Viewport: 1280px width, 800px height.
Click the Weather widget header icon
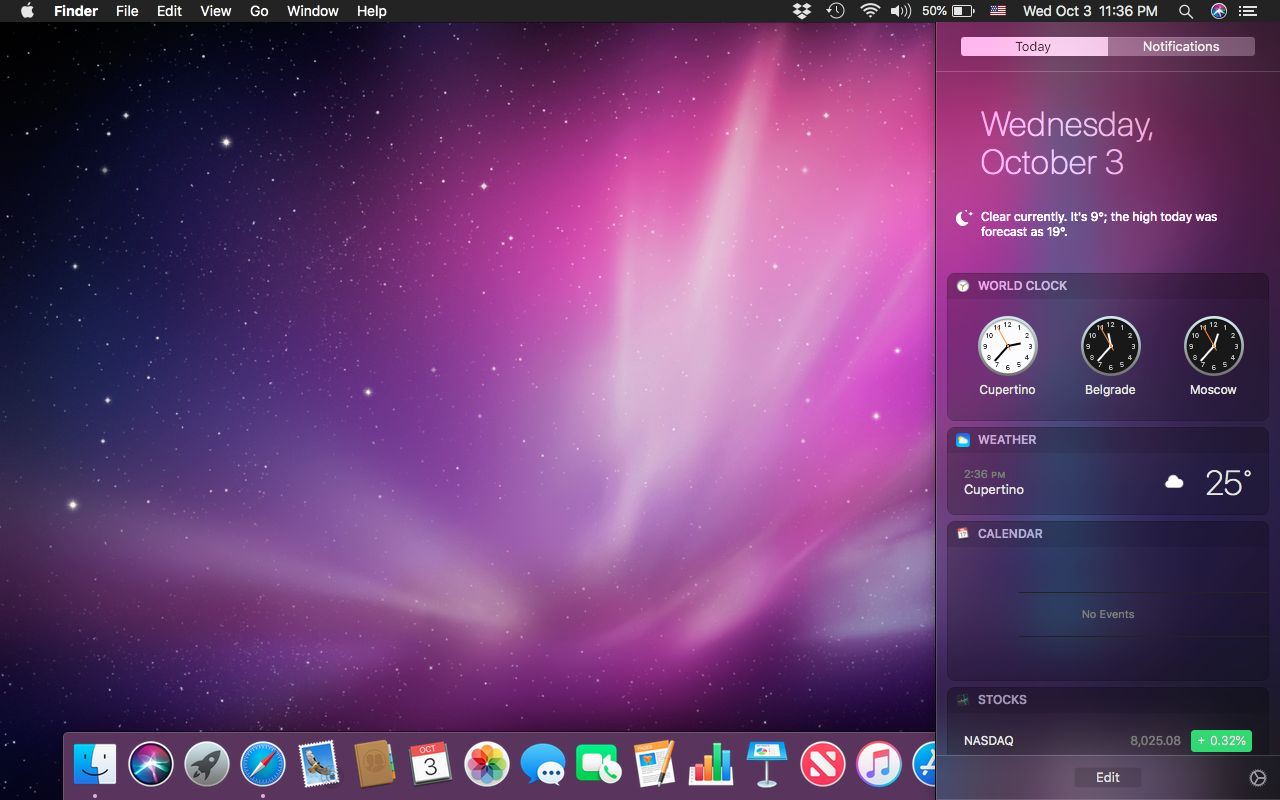tap(963, 440)
